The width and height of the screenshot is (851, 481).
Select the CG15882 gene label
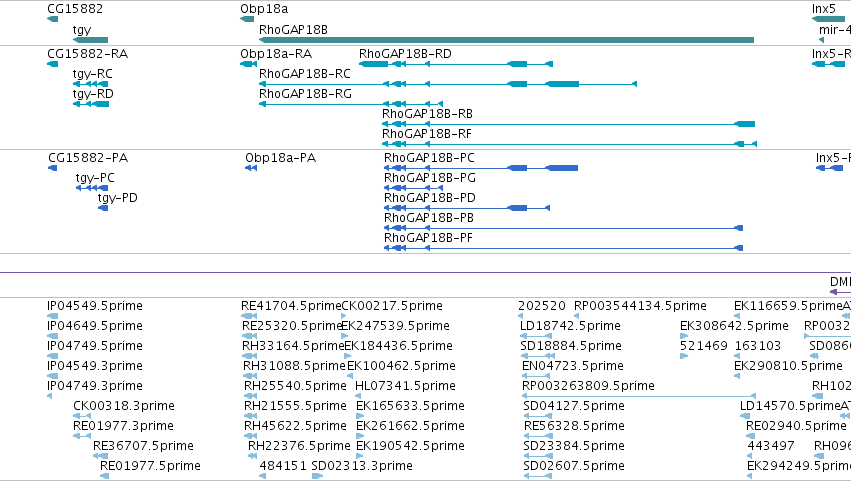coord(75,9)
